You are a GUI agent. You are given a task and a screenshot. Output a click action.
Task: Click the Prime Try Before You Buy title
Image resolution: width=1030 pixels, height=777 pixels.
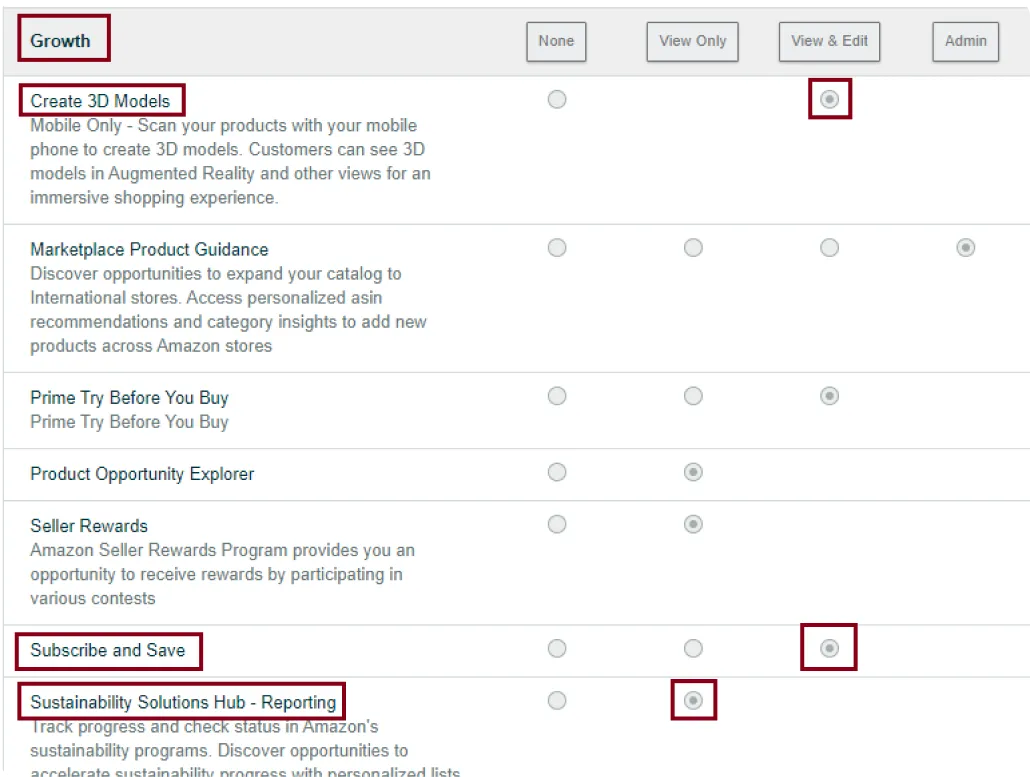coord(129,398)
